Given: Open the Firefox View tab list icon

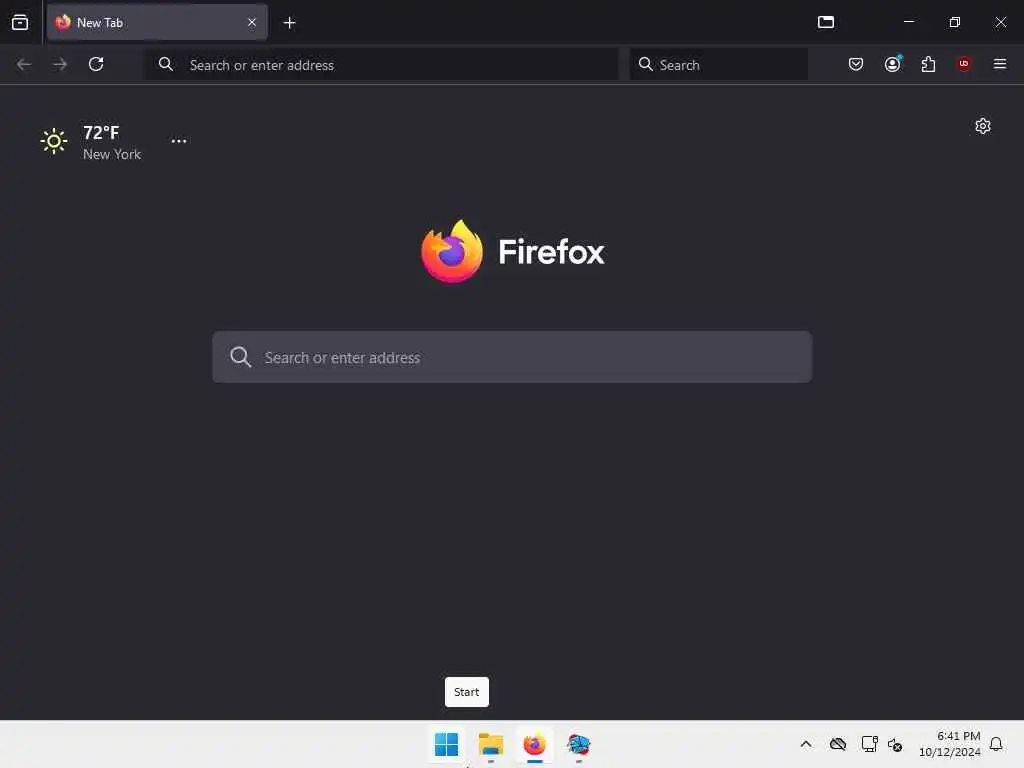Looking at the screenshot, I should click(20, 22).
